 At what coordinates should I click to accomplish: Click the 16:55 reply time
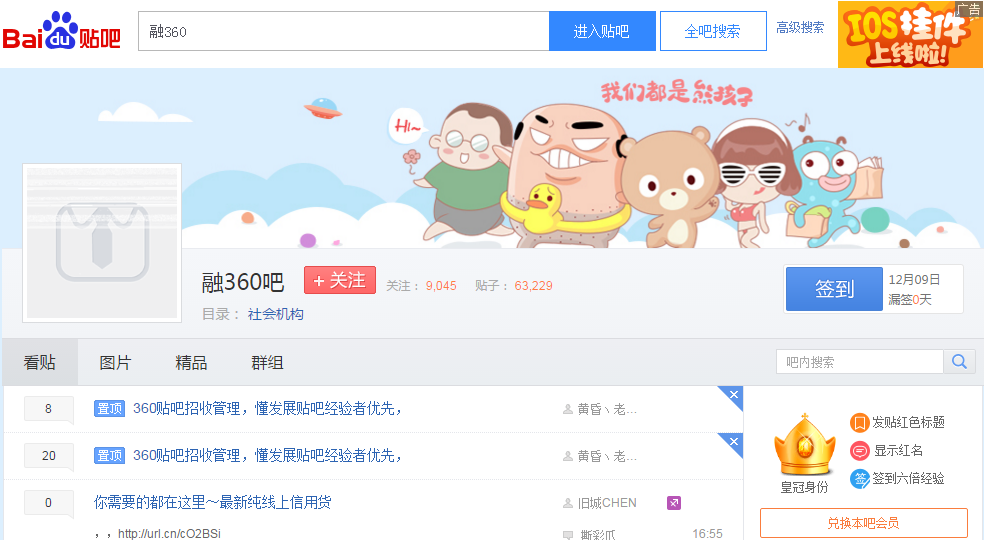[707, 534]
